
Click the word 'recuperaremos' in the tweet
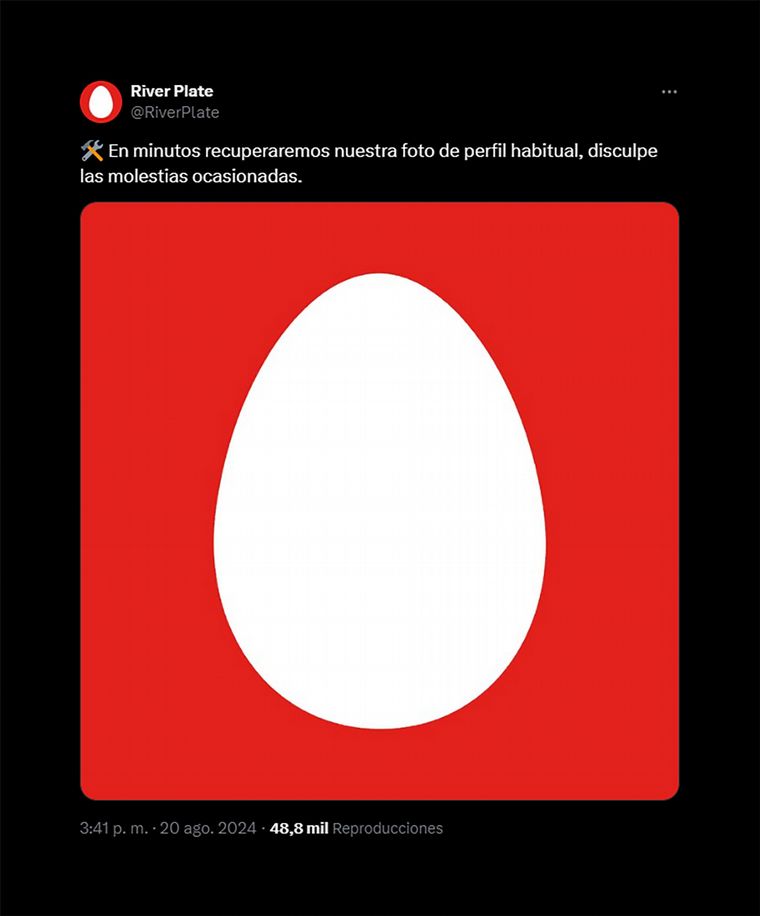pos(242,151)
